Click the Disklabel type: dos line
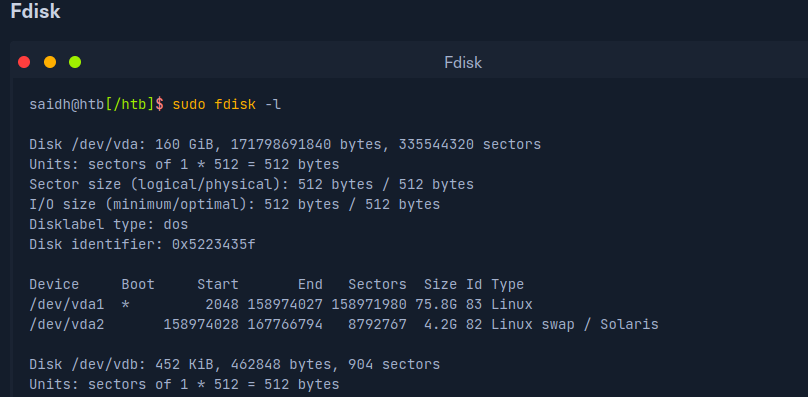This screenshot has height=397, width=808. [109, 225]
